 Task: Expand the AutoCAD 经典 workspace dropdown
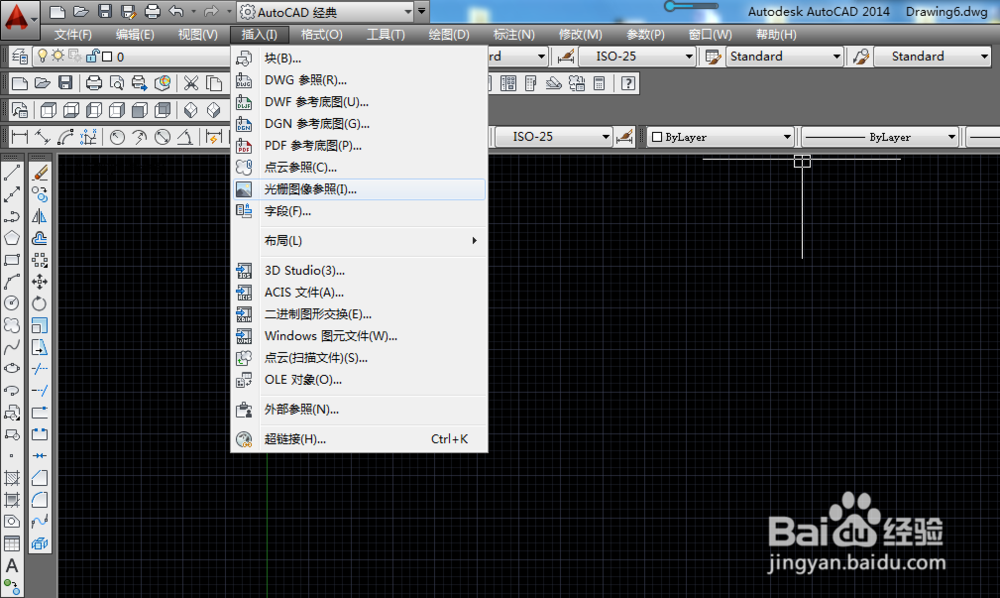408,11
